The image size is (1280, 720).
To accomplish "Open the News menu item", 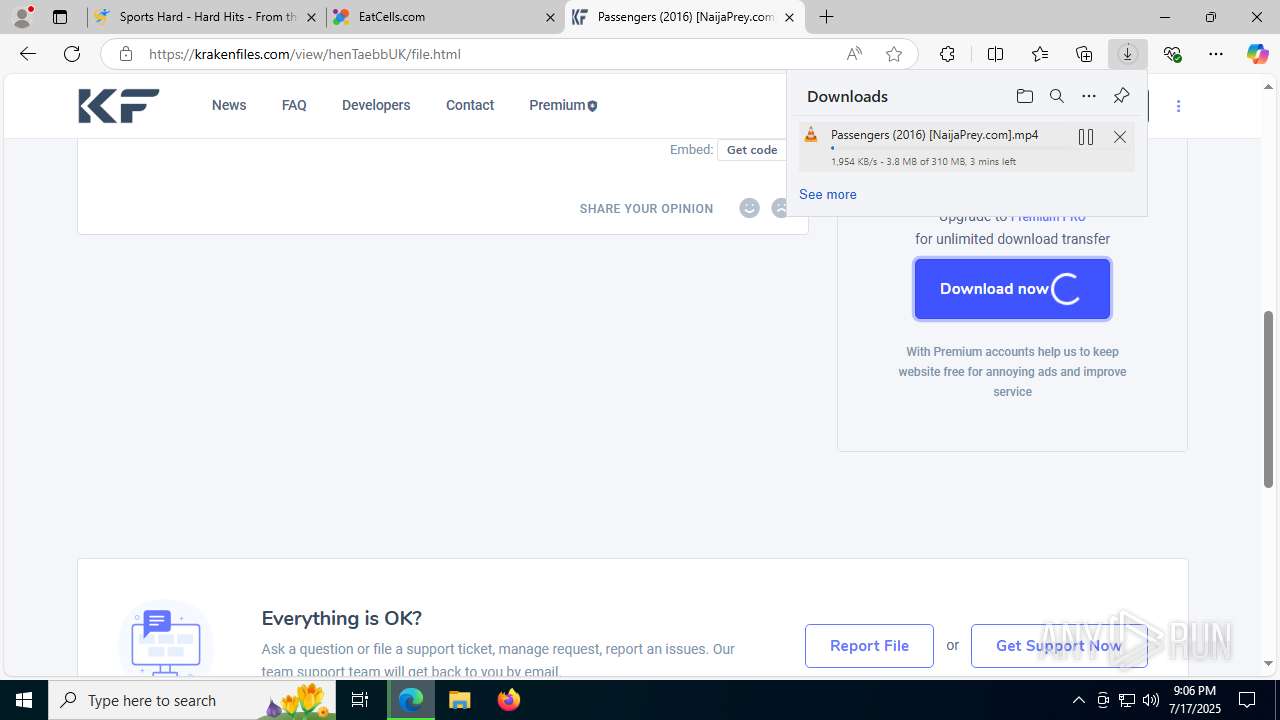I will point(229,105).
